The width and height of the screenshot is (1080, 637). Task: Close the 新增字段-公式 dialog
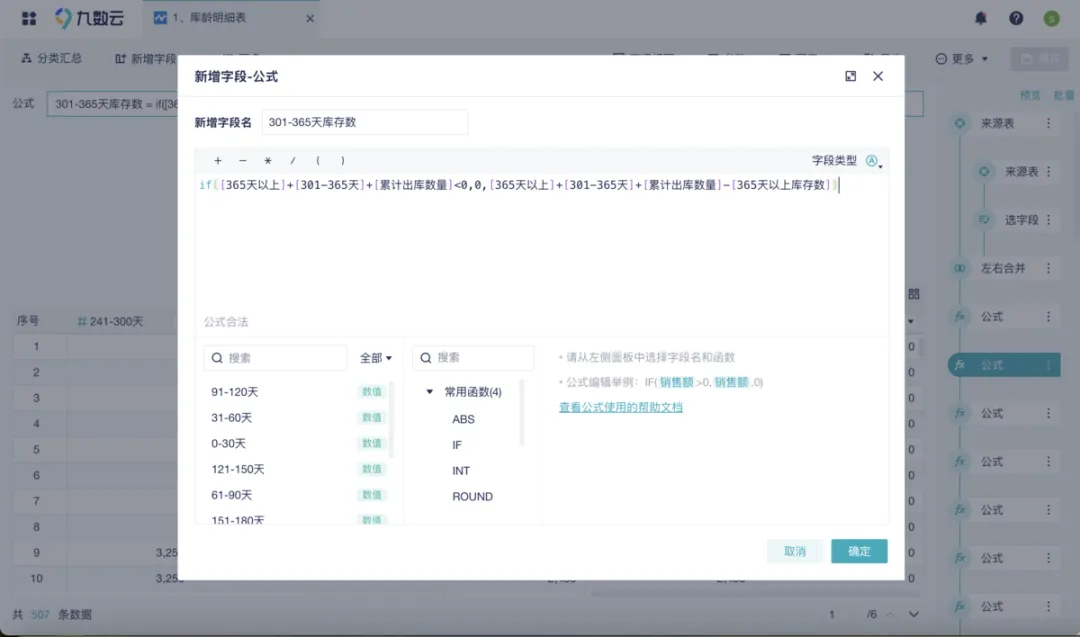pyautogui.click(x=878, y=76)
